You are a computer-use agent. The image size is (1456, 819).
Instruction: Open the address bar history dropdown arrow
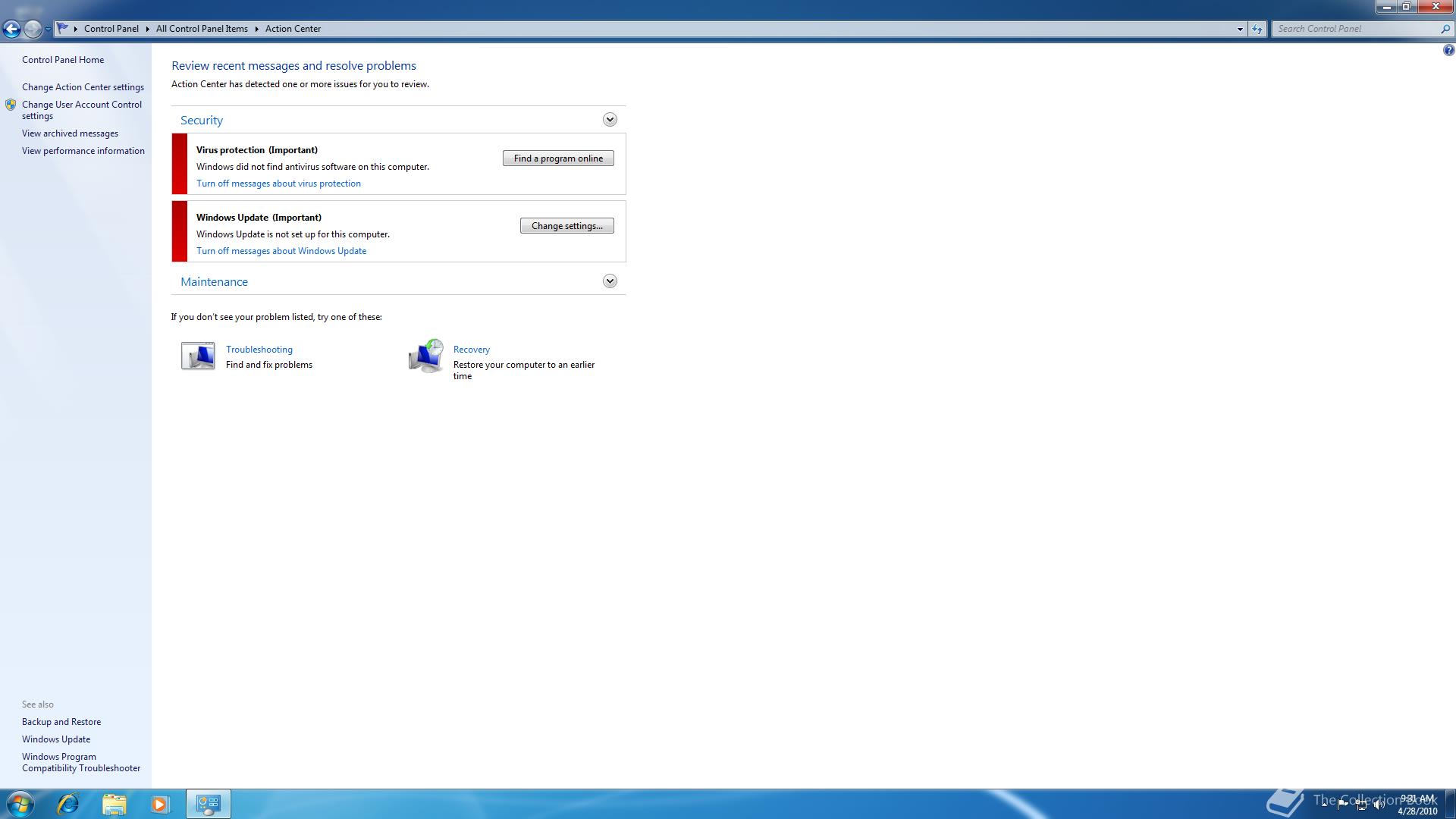[1240, 29]
